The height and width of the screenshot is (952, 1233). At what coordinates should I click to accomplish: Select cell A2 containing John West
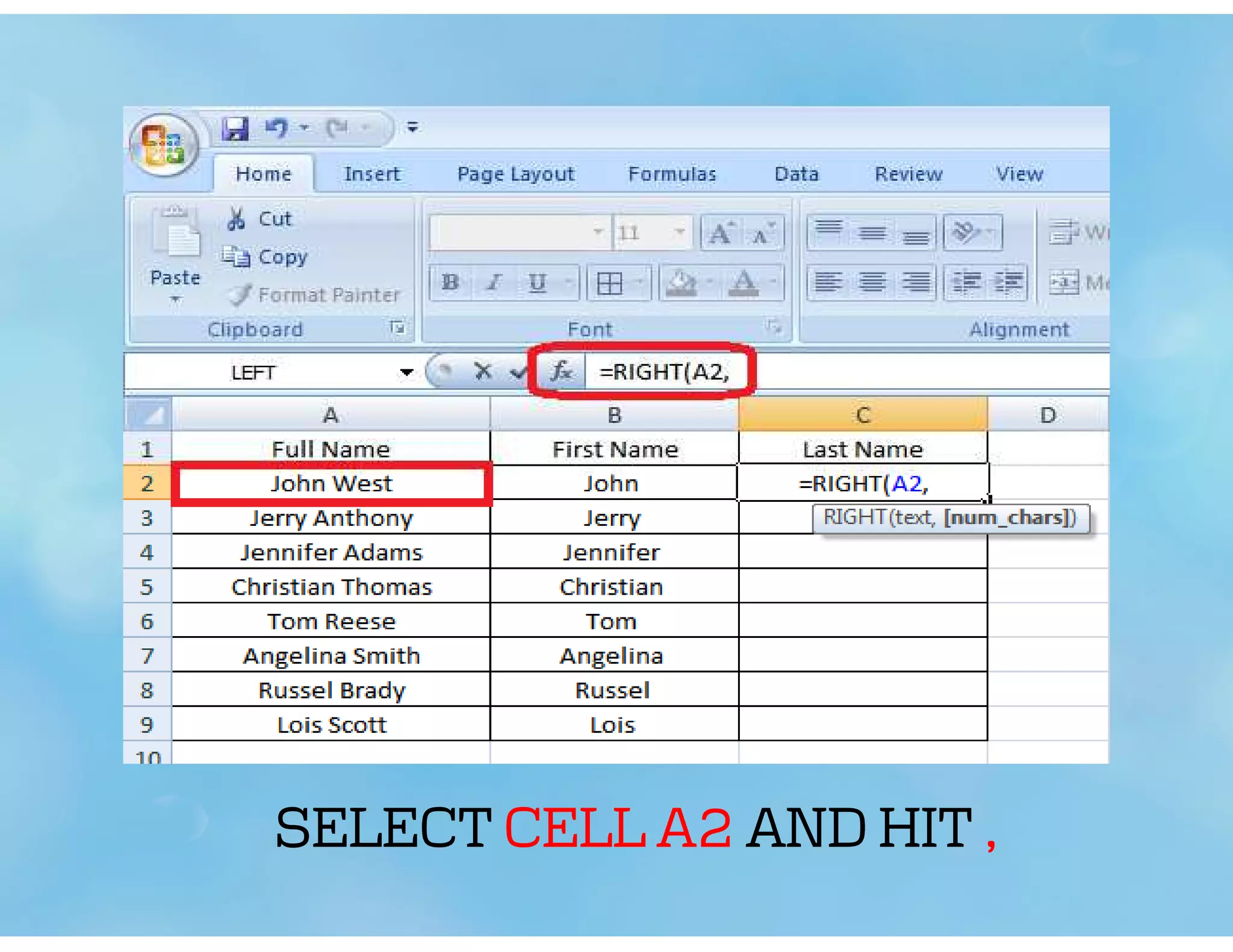pyautogui.click(x=331, y=483)
